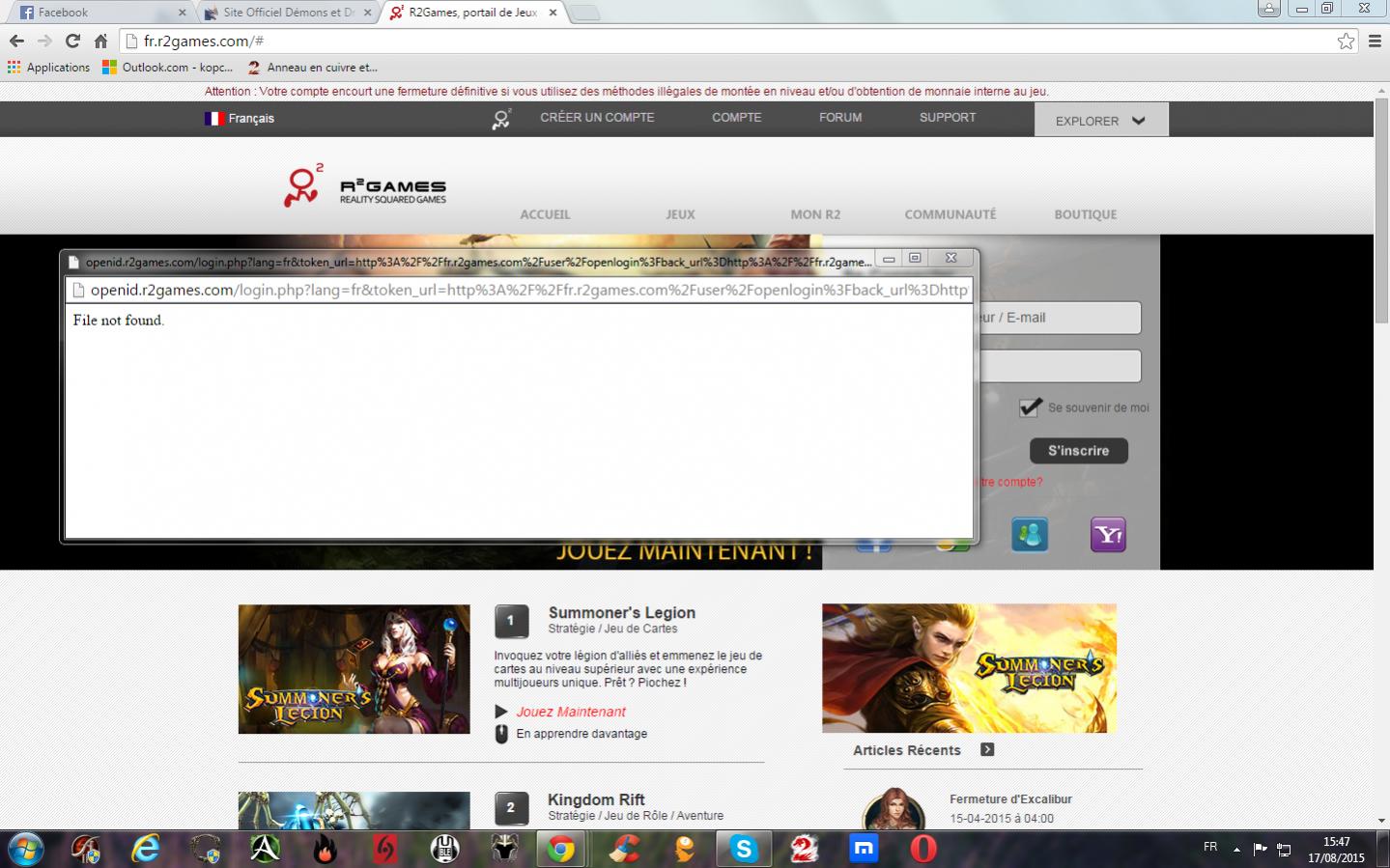Viewport: 1390px width, 868px height.
Task: Expand the EXPLORER dropdown
Action: coord(1100,121)
